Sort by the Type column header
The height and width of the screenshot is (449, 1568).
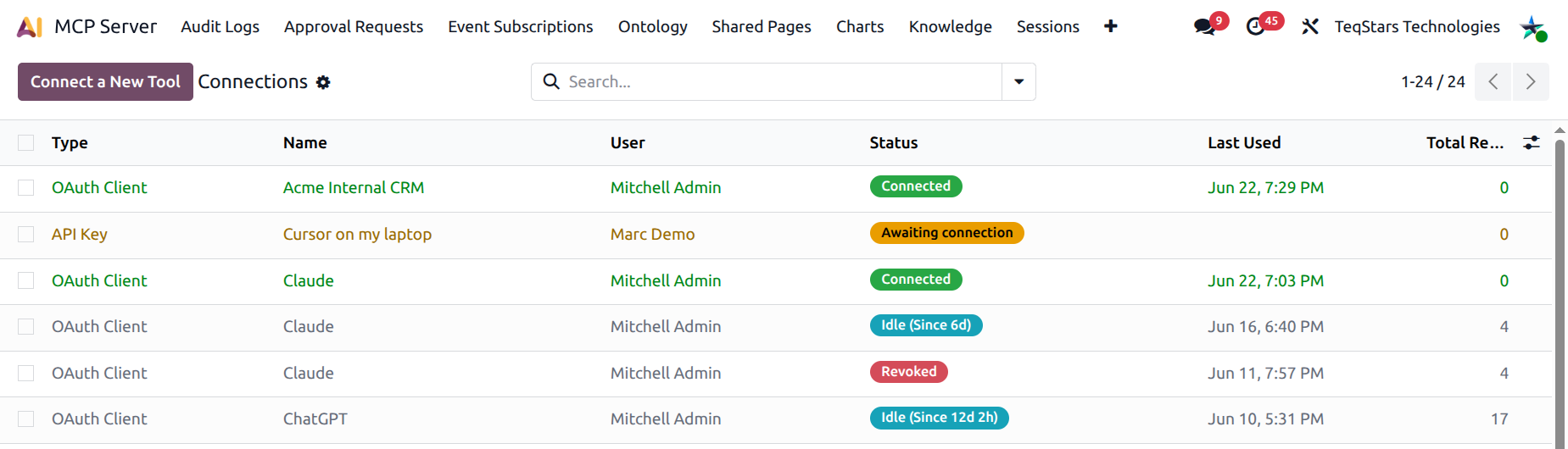click(70, 142)
